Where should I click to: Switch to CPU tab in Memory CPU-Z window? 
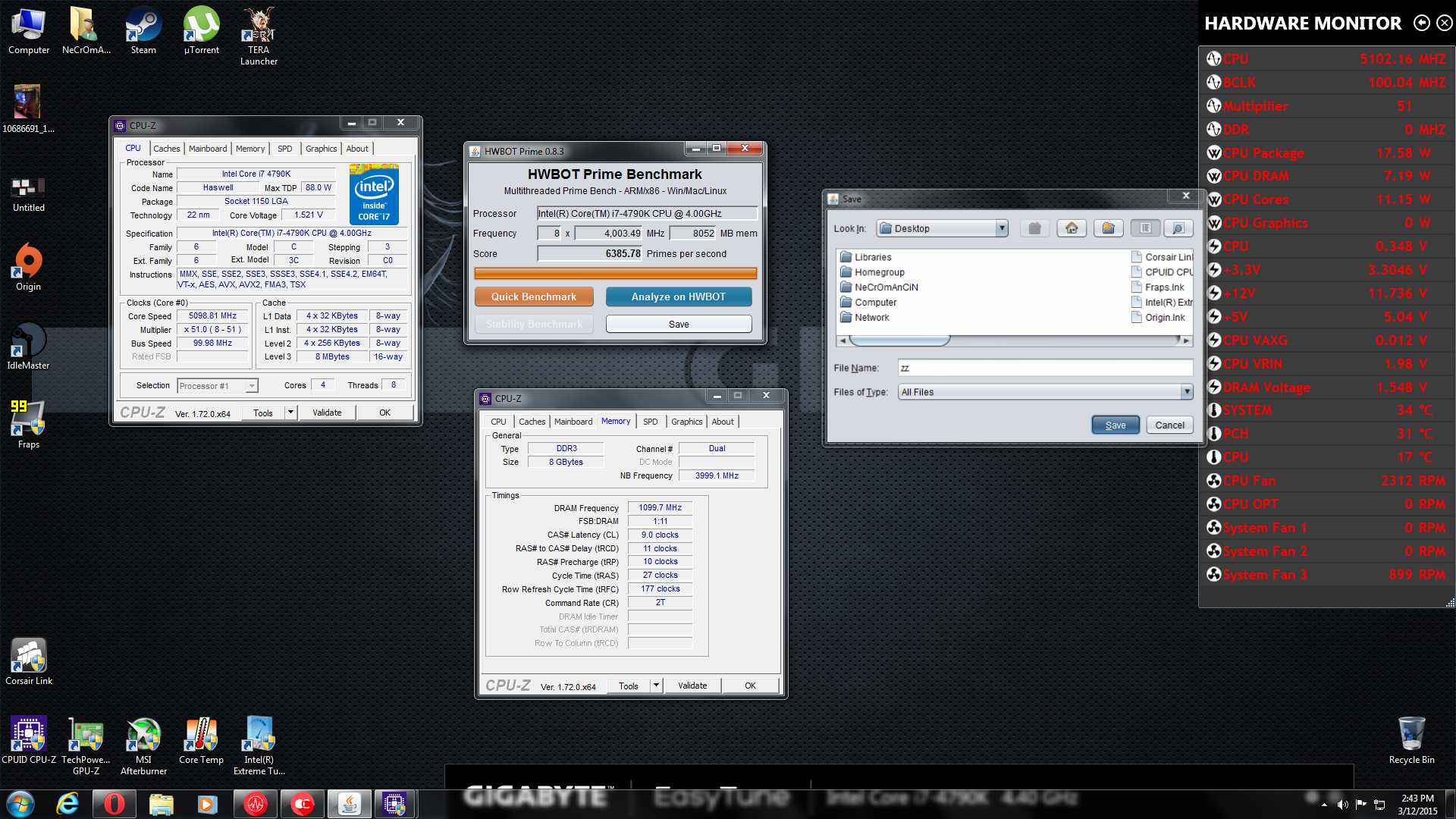click(x=498, y=422)
